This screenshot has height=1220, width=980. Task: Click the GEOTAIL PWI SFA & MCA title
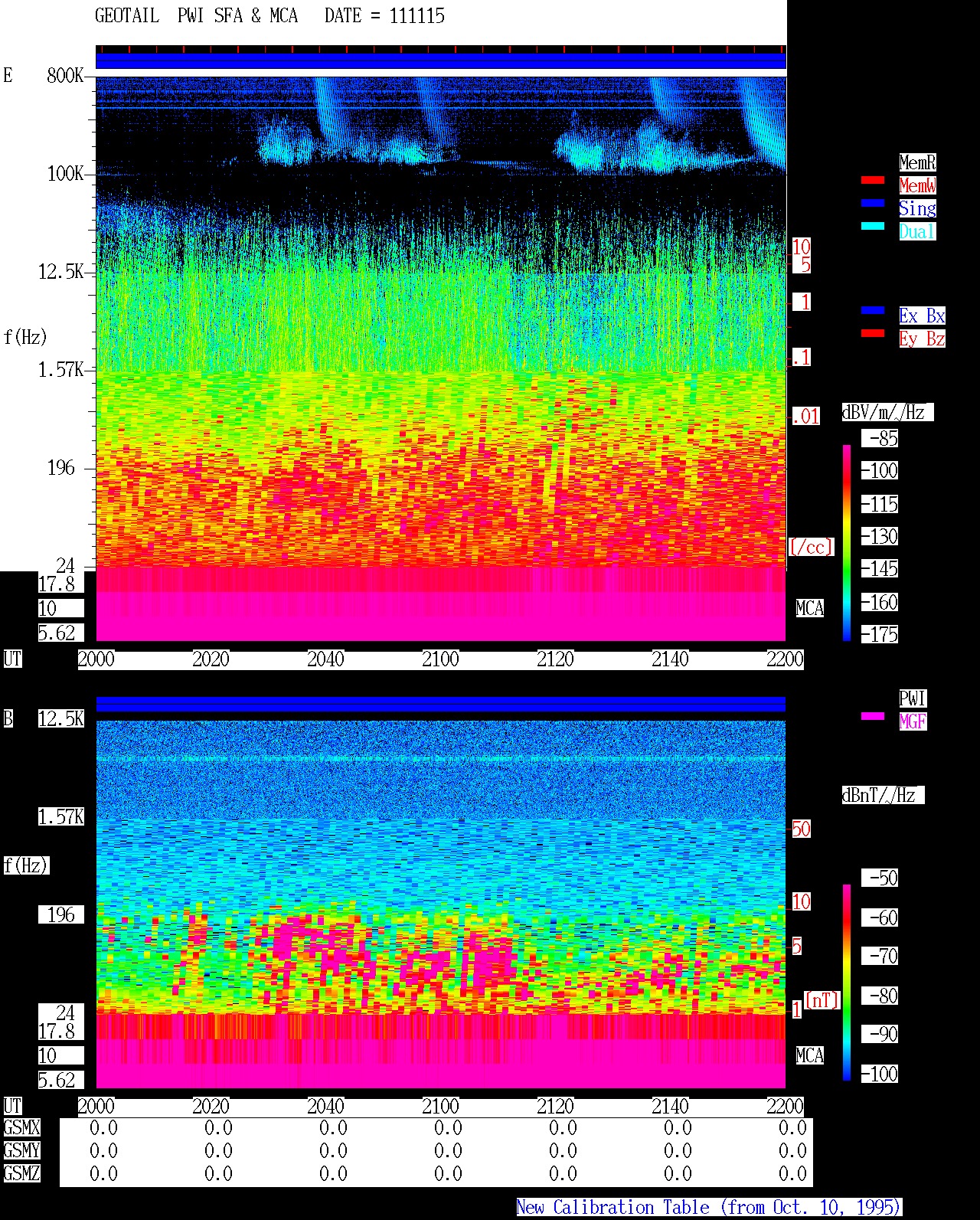[197, 16]
